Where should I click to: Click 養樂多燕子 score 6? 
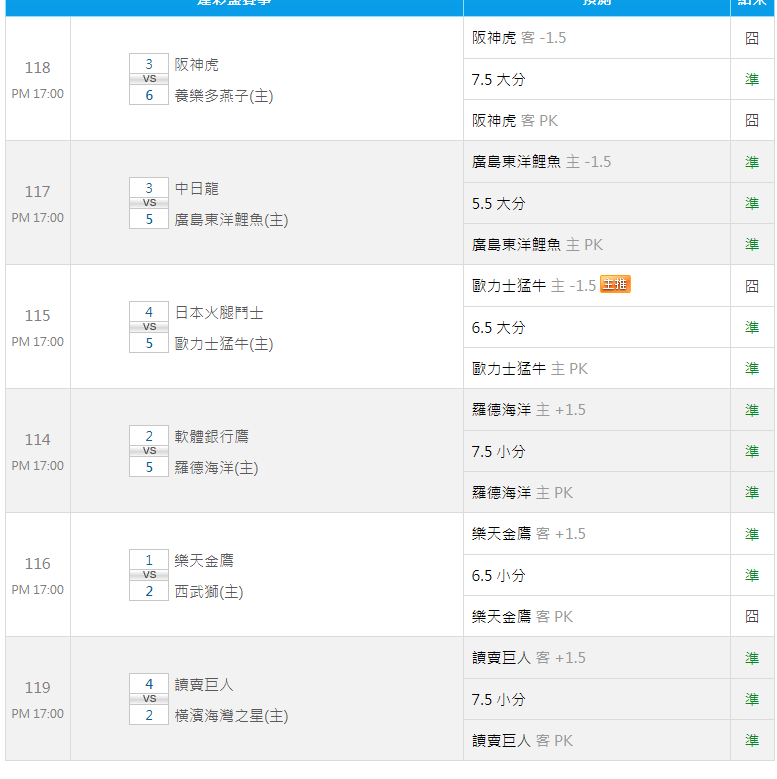(149, 95)
